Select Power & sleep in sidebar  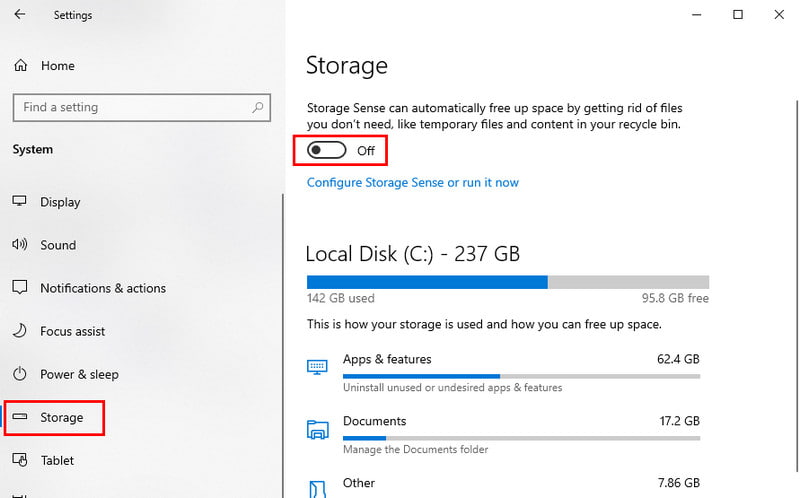pyautogui.click(x=79, y=374)
